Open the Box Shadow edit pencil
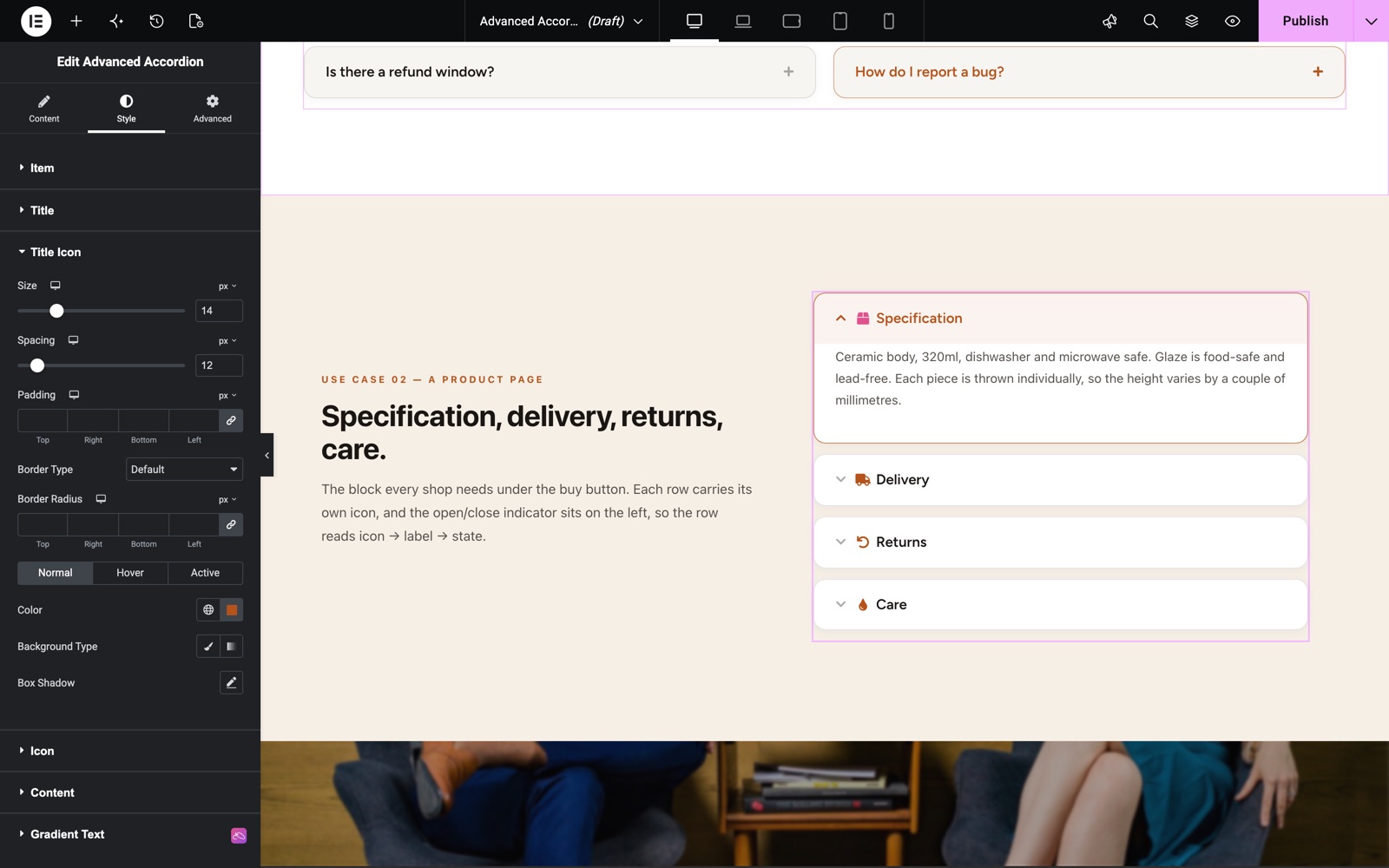Screen dimensions: 1389x868 point(231,683)
